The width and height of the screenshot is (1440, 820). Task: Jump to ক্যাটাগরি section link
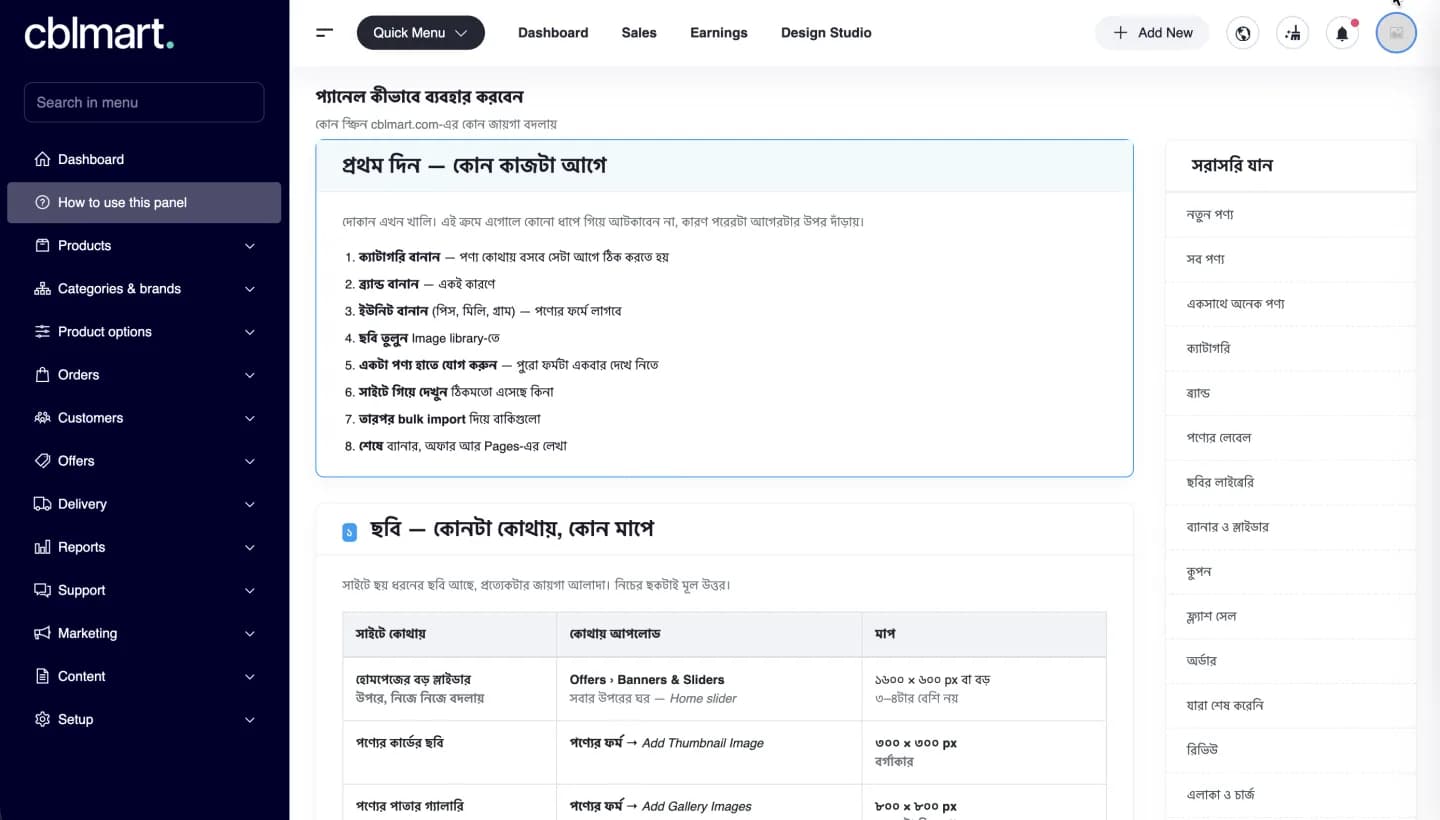click(1290, 348)
